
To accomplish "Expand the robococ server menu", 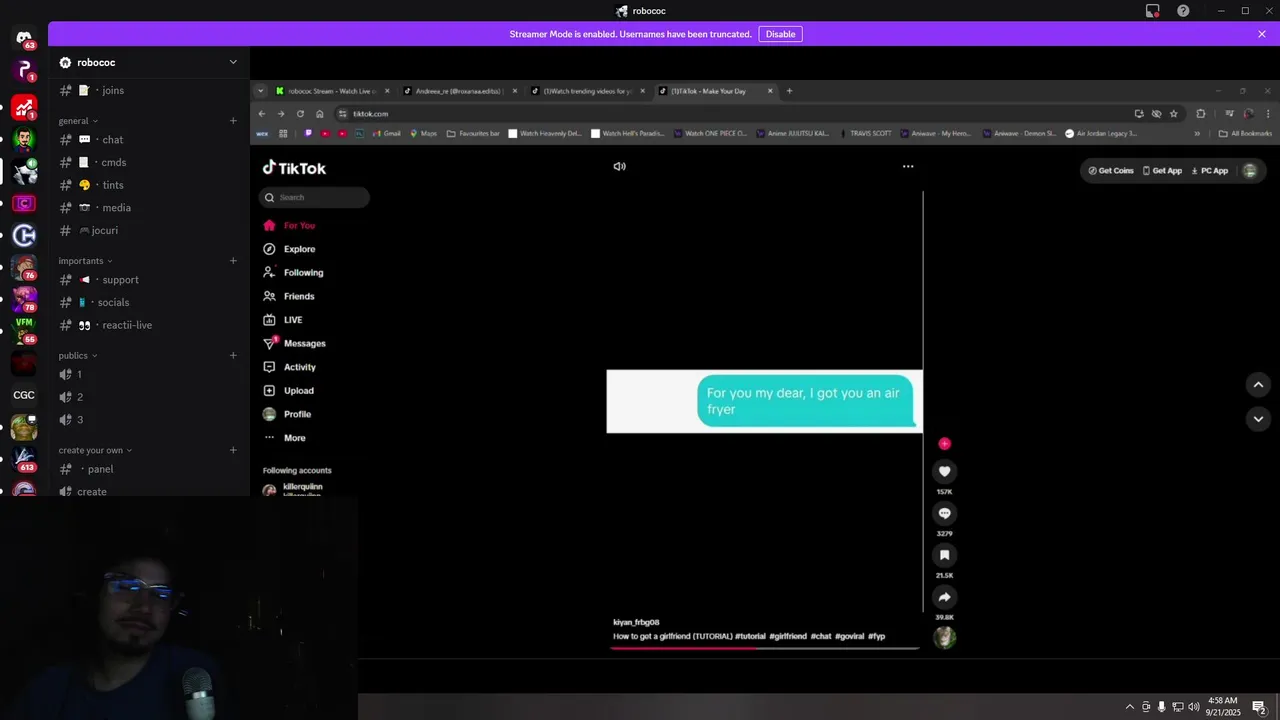I will (233, 62).
